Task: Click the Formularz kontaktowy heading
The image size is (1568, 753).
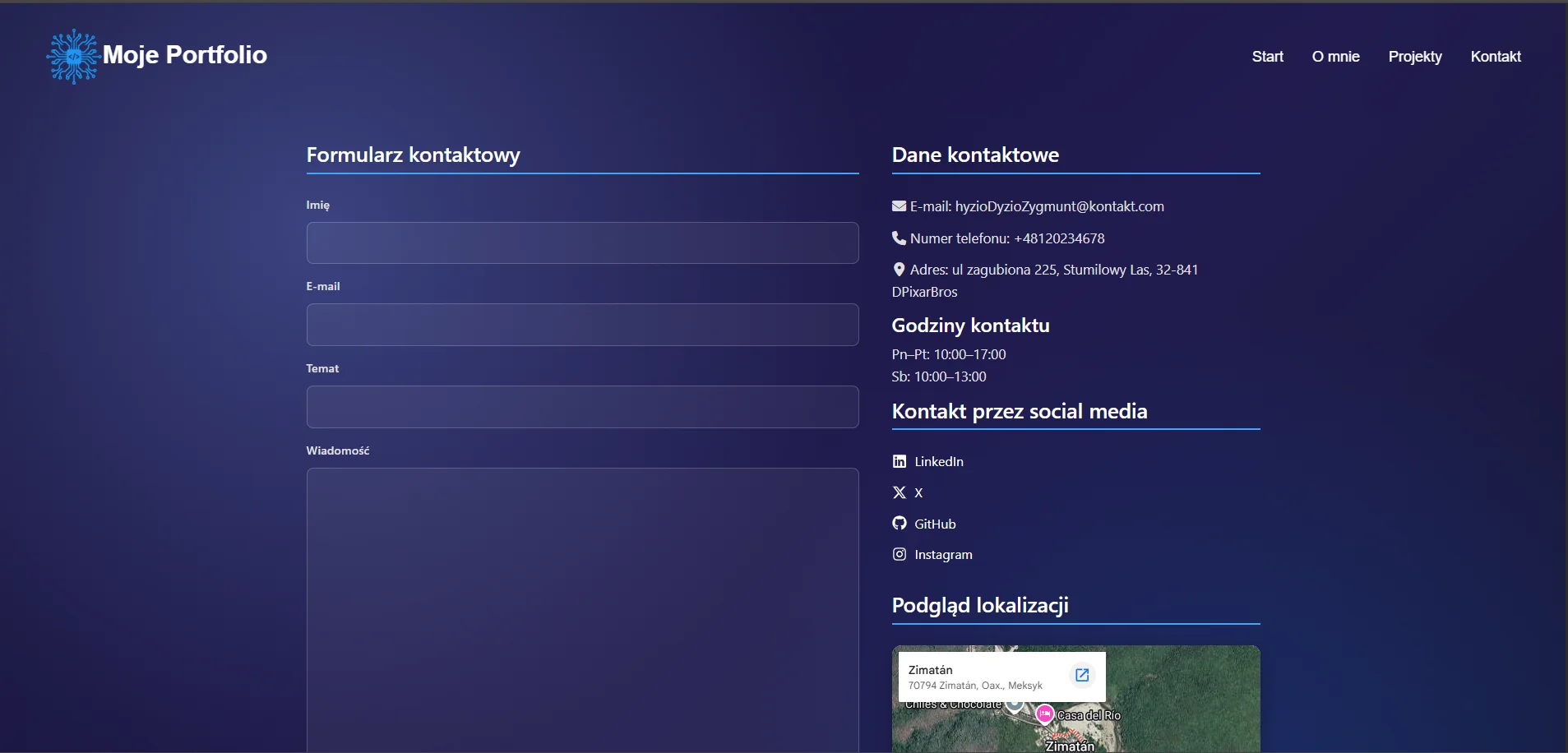Action: 413,155
